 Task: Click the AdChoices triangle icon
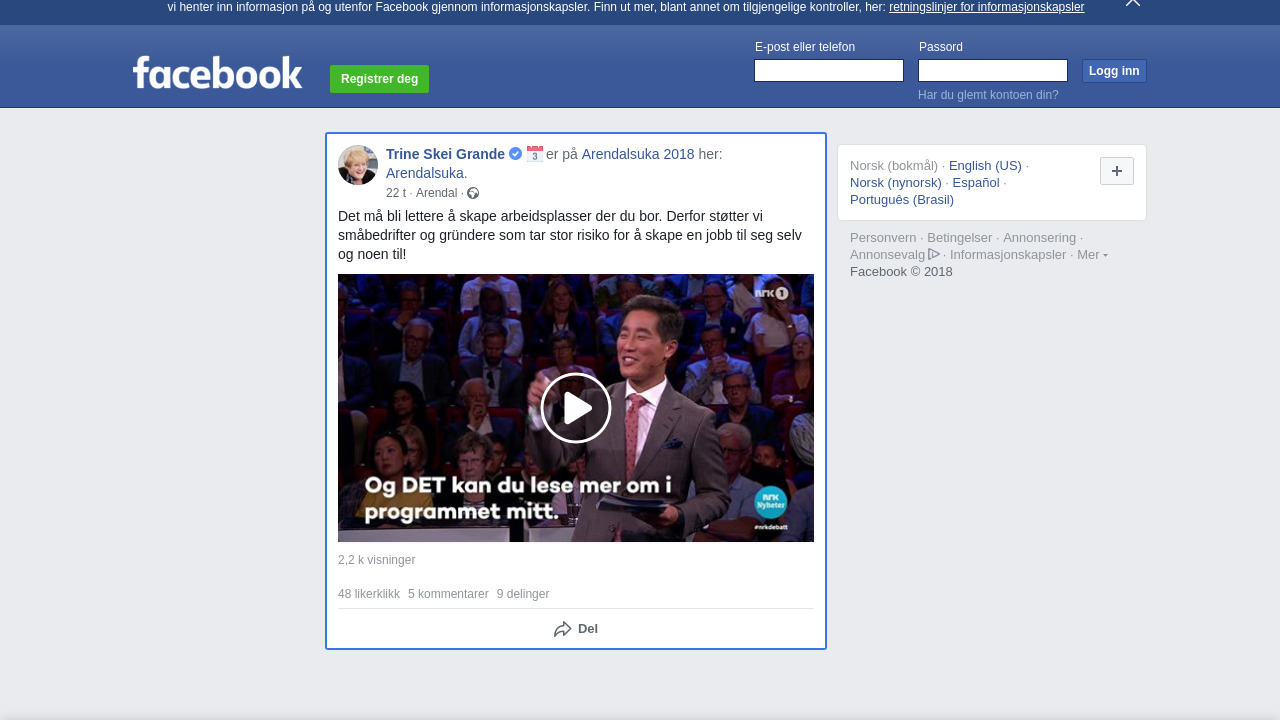(934, 254)
